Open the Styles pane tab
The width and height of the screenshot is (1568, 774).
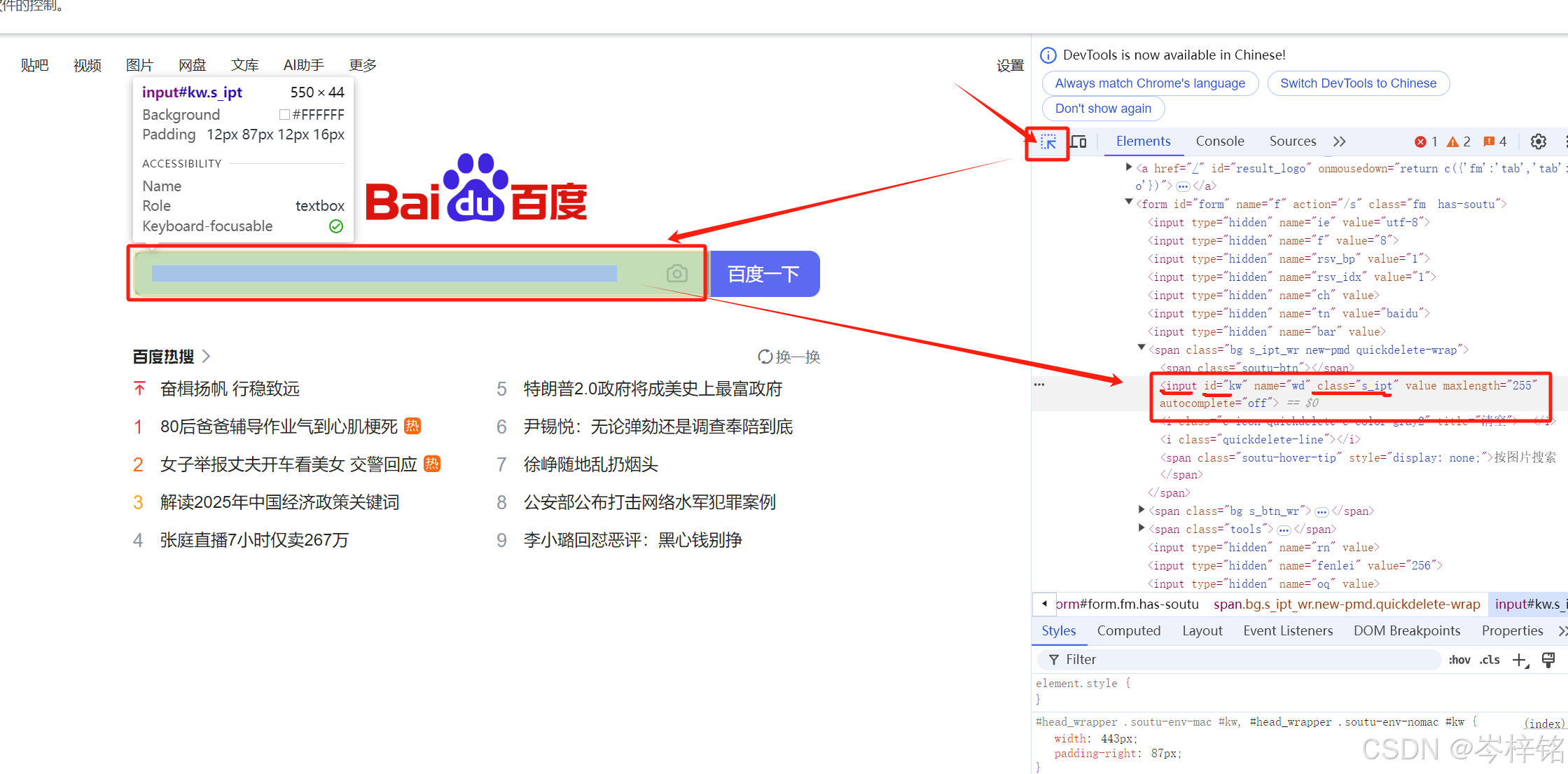tap(1058, 631)
